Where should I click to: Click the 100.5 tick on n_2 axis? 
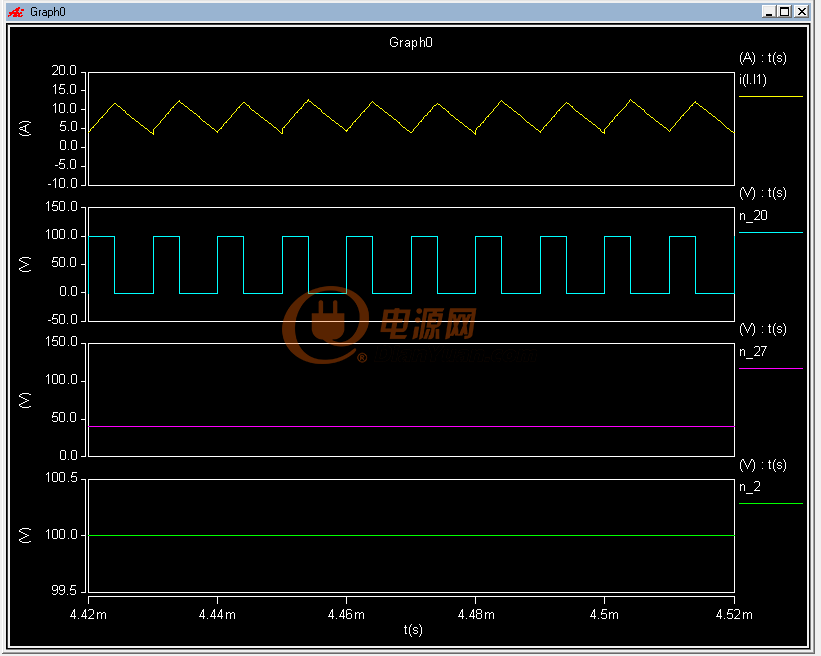pos(61,477)
